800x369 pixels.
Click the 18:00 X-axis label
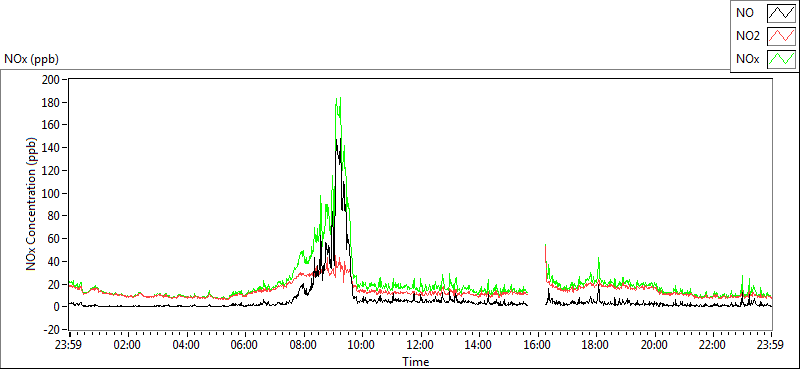click(596, 345)
